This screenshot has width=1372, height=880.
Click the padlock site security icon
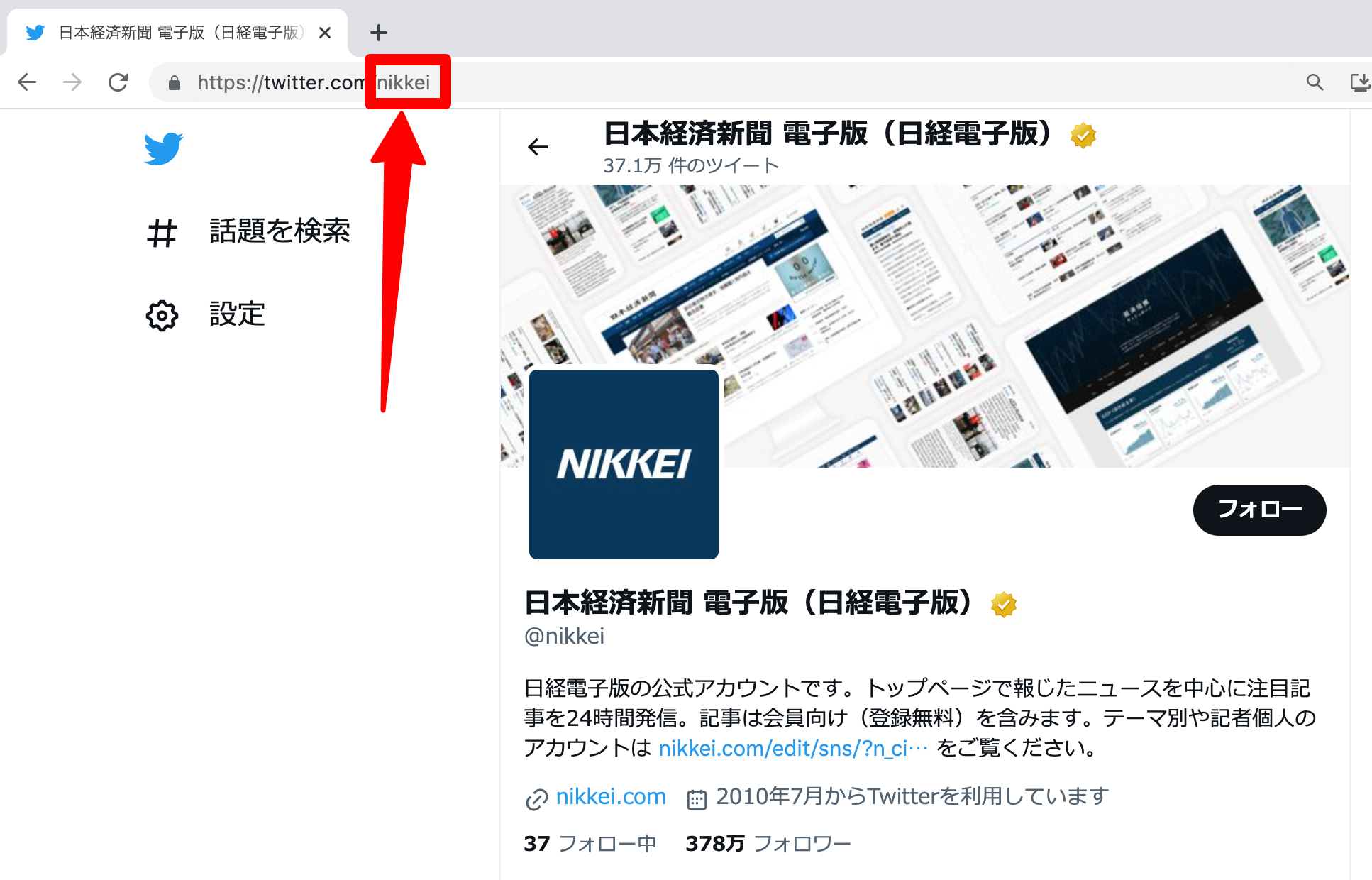point(175,83)
